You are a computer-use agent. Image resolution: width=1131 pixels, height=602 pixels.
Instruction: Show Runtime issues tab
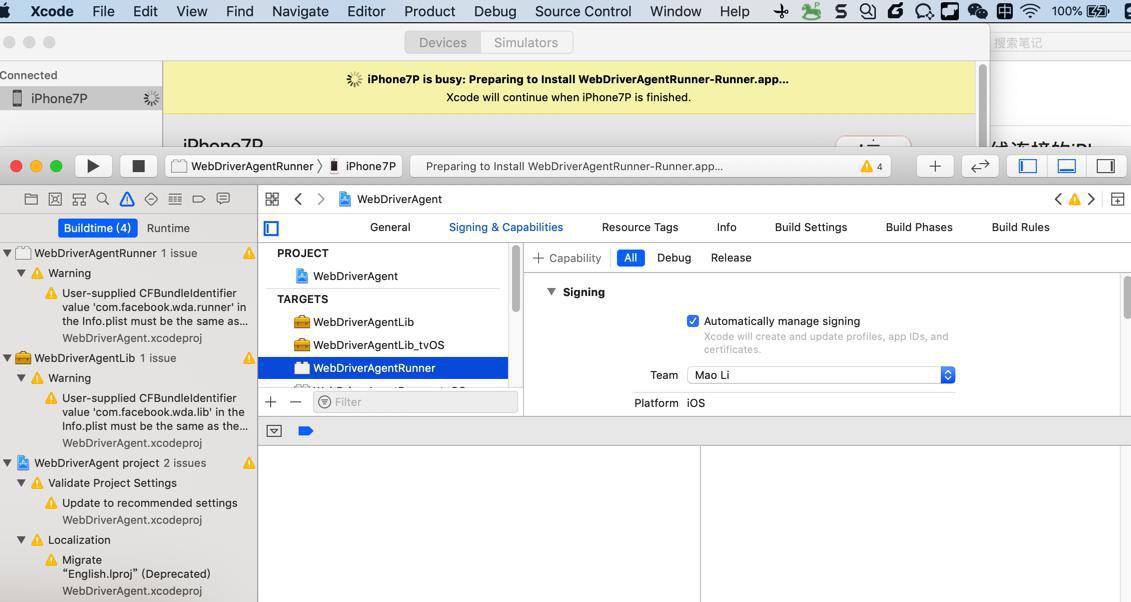(x=168, y=228)
